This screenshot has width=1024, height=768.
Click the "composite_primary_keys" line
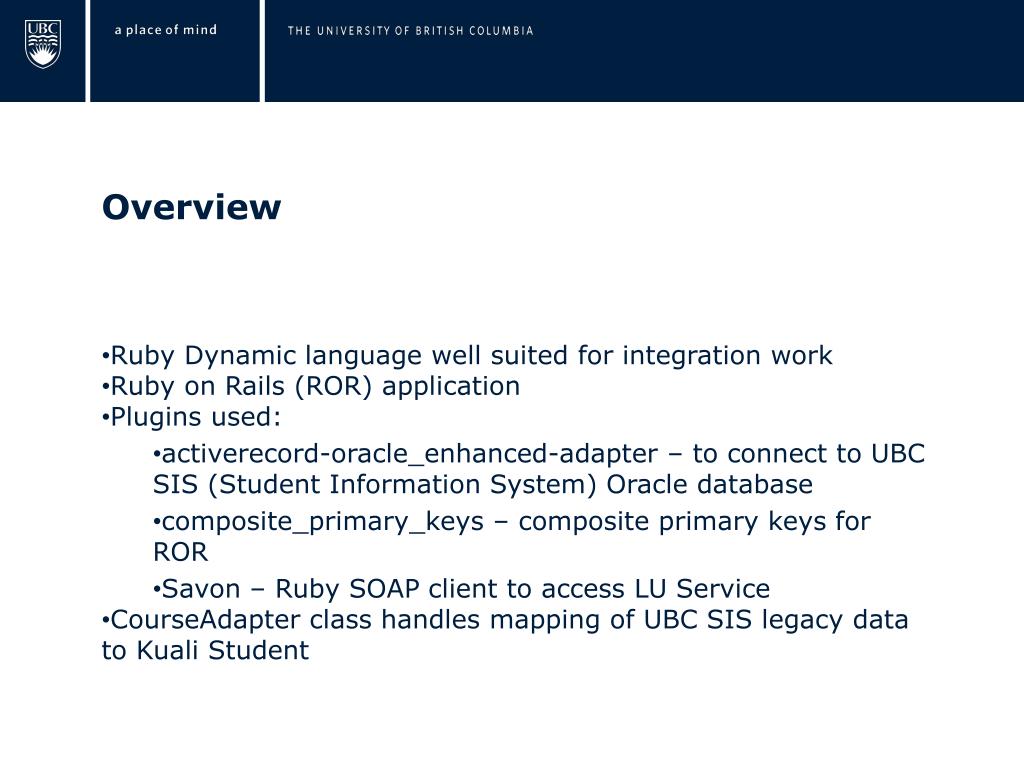point(511,522)
